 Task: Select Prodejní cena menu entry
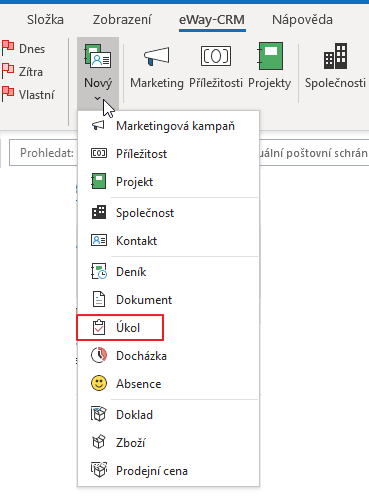click(168, 471)
